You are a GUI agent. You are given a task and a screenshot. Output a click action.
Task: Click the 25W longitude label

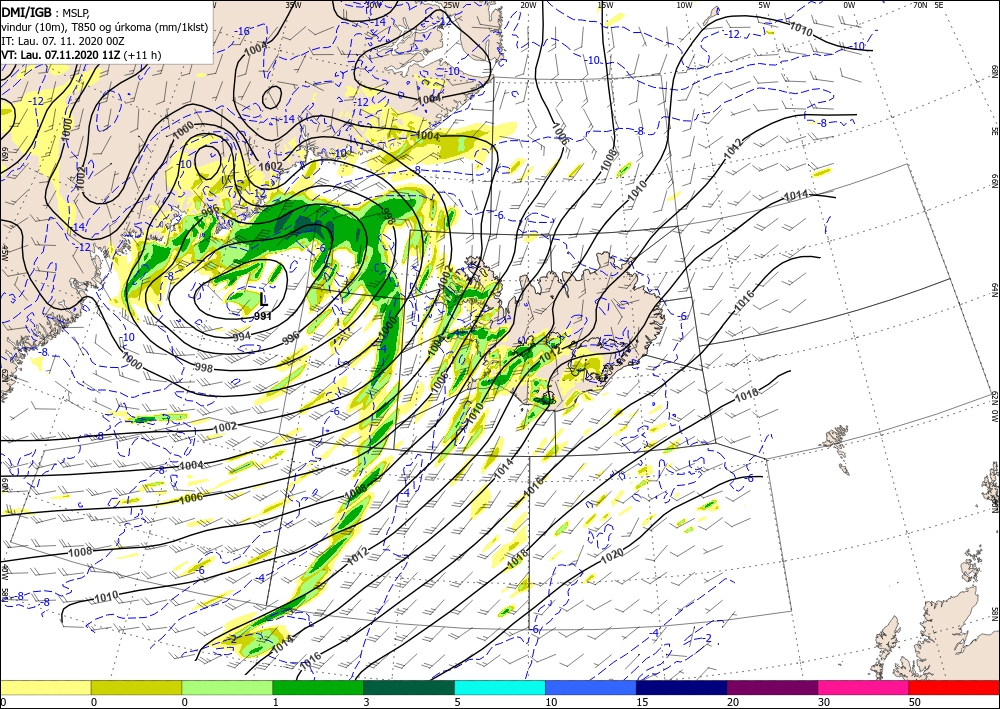451,4
